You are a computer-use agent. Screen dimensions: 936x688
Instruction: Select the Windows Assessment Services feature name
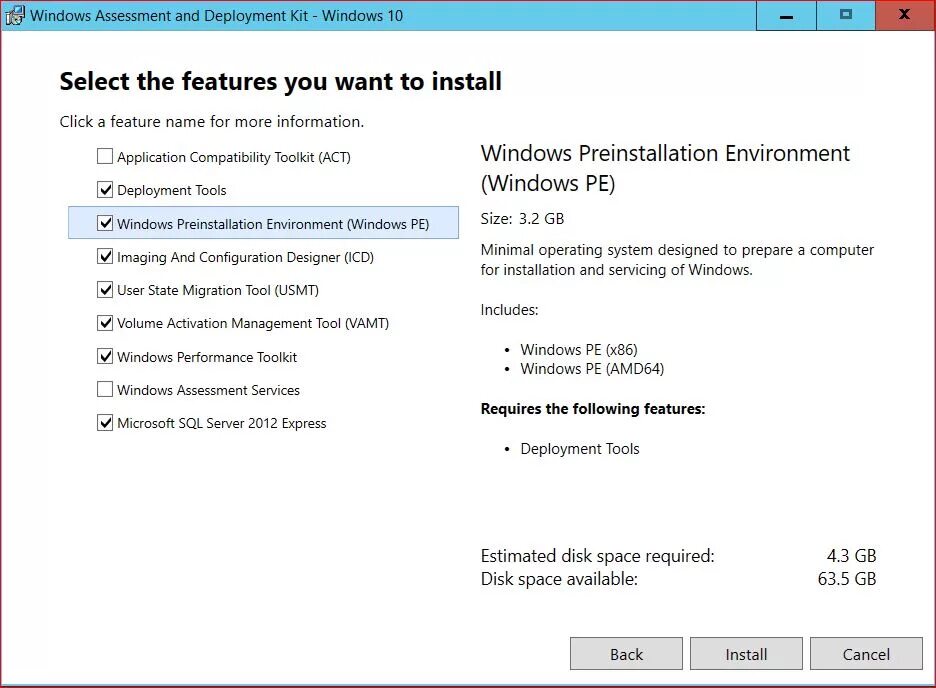(208, 390)
